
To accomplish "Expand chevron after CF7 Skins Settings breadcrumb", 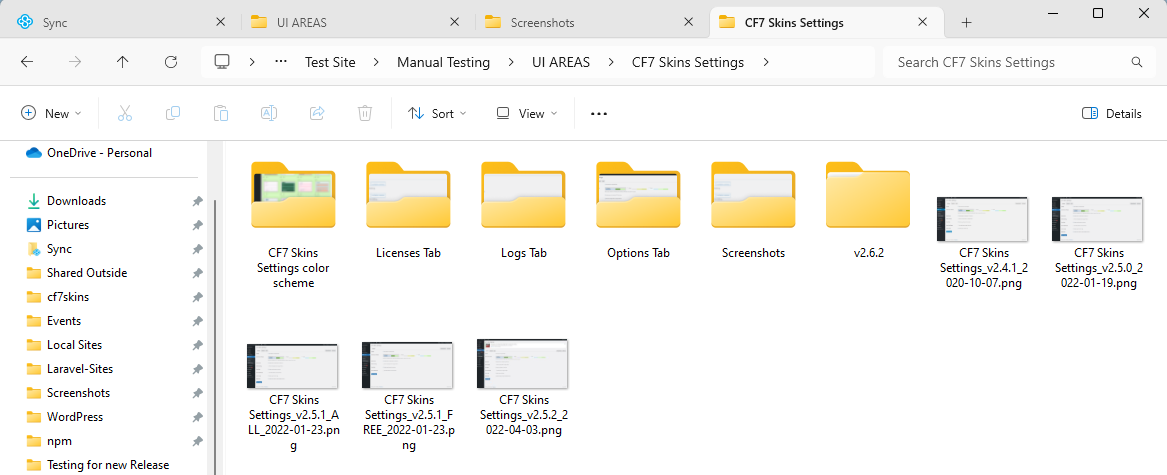I will [766, 62].
